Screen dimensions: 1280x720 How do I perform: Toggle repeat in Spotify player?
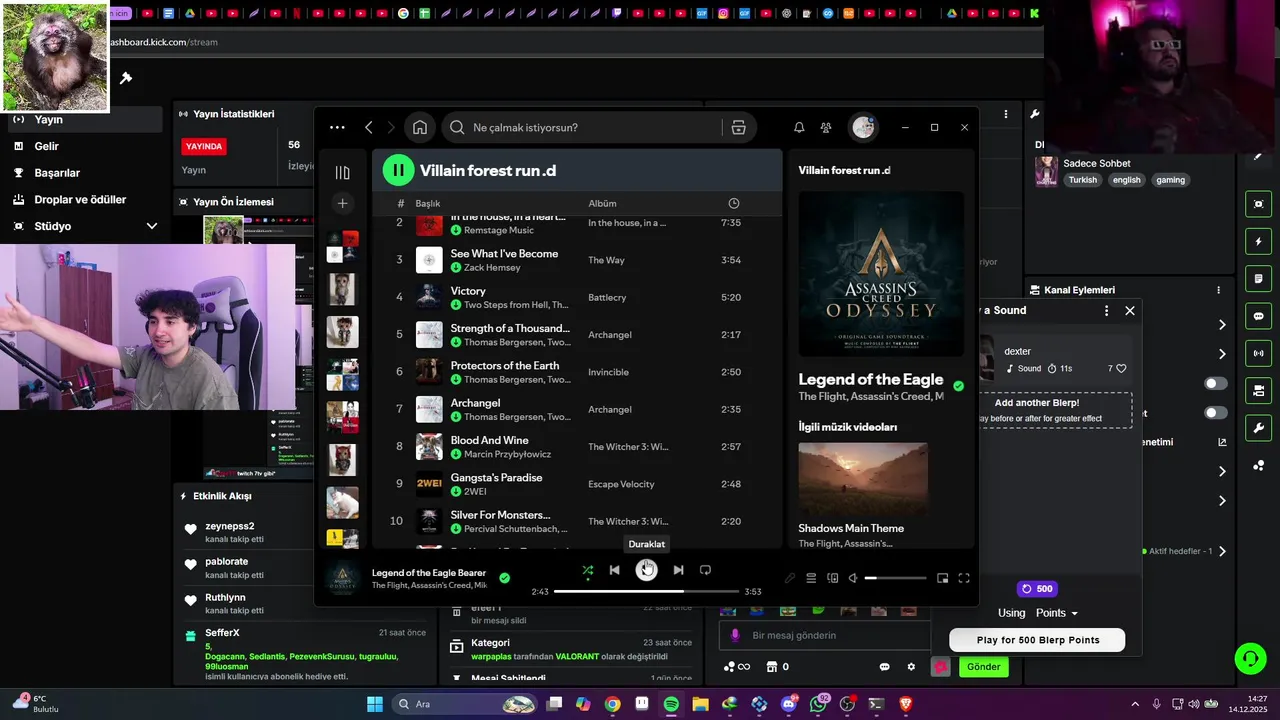(x=705, y=570)
